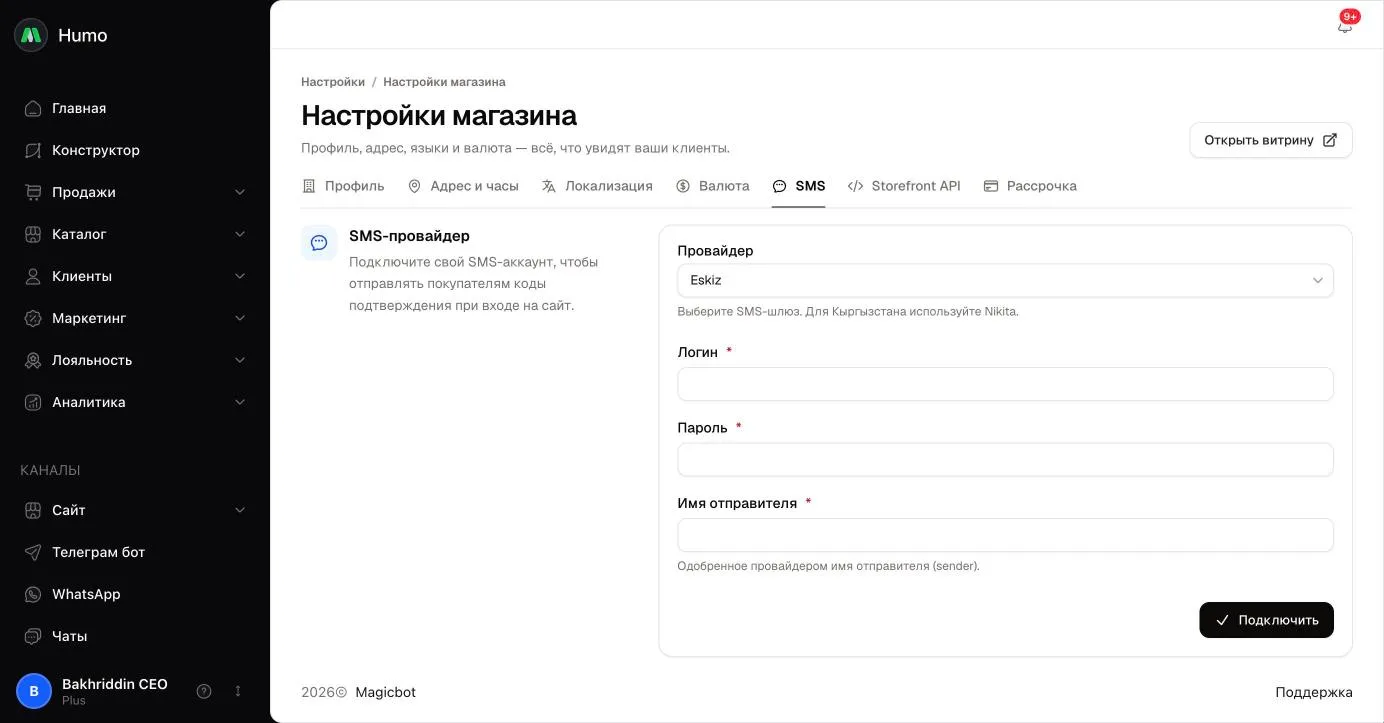Click the Humo logo icon
The image size is (1384, 723).
click(31, 35)
